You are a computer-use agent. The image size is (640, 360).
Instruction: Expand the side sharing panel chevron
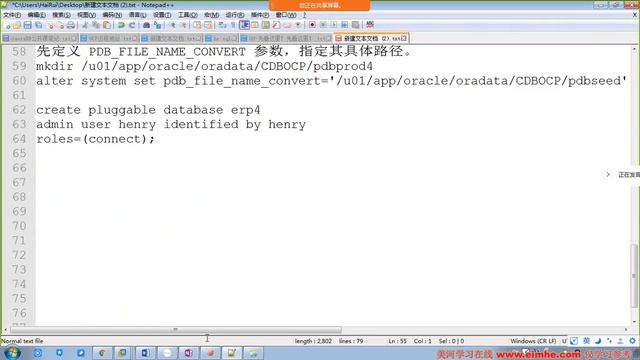click(608, 174)
